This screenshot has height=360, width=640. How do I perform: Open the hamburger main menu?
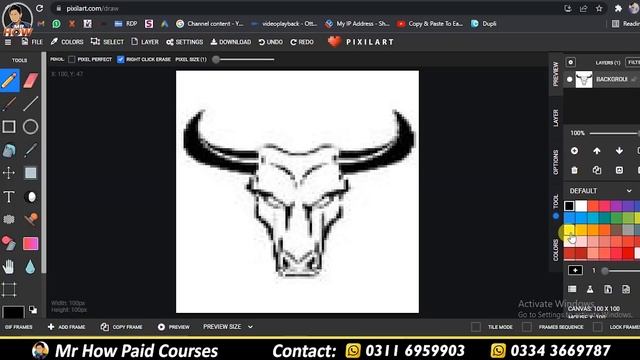(8, 42)
